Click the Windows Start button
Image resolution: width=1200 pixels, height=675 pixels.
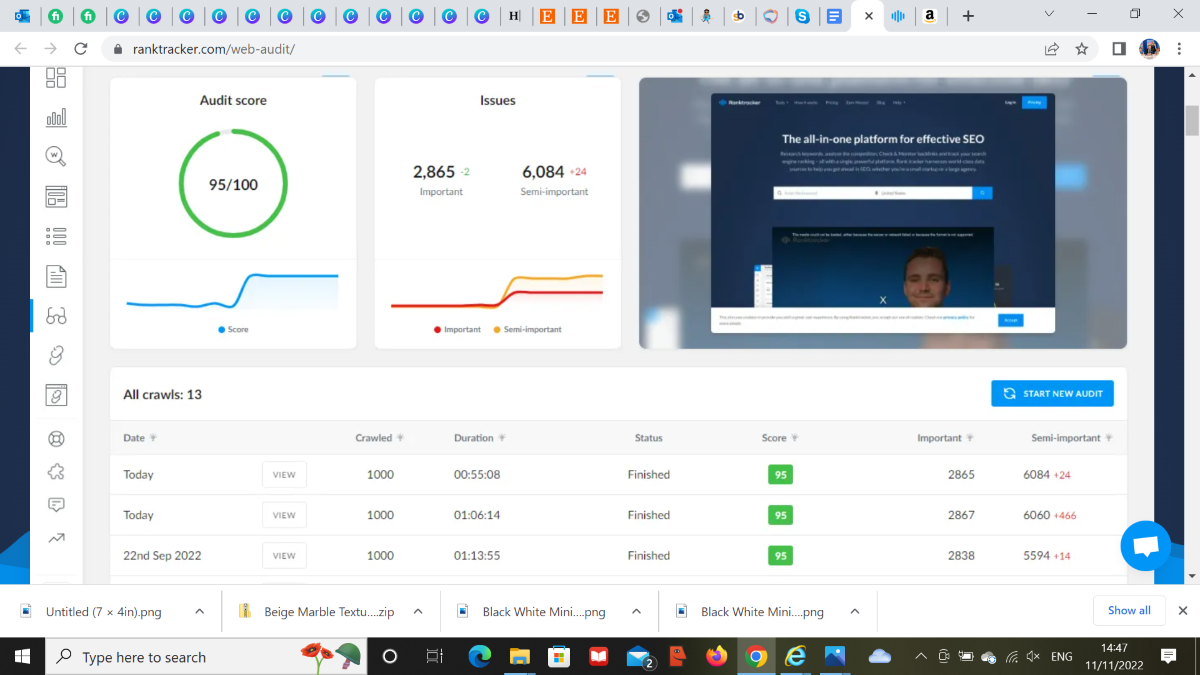22,656
